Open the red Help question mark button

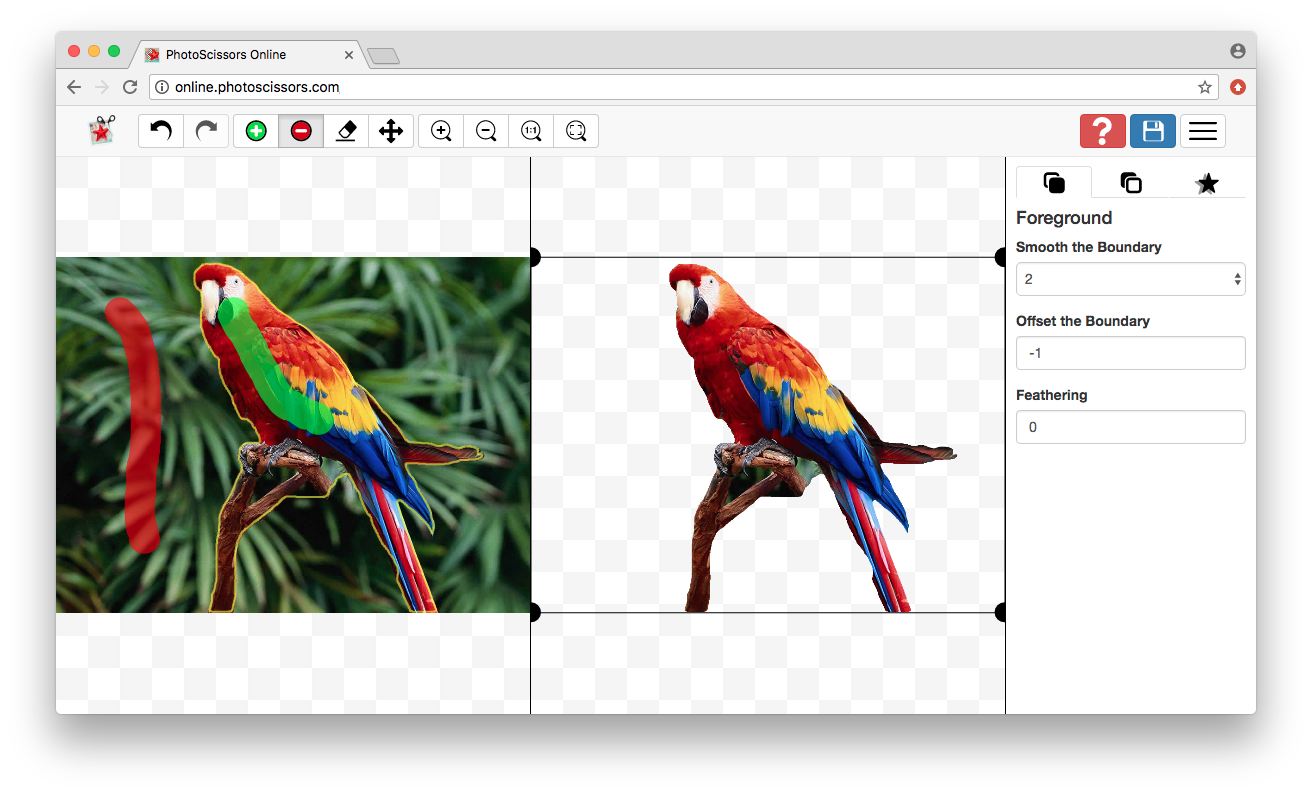coord(1102,131)
